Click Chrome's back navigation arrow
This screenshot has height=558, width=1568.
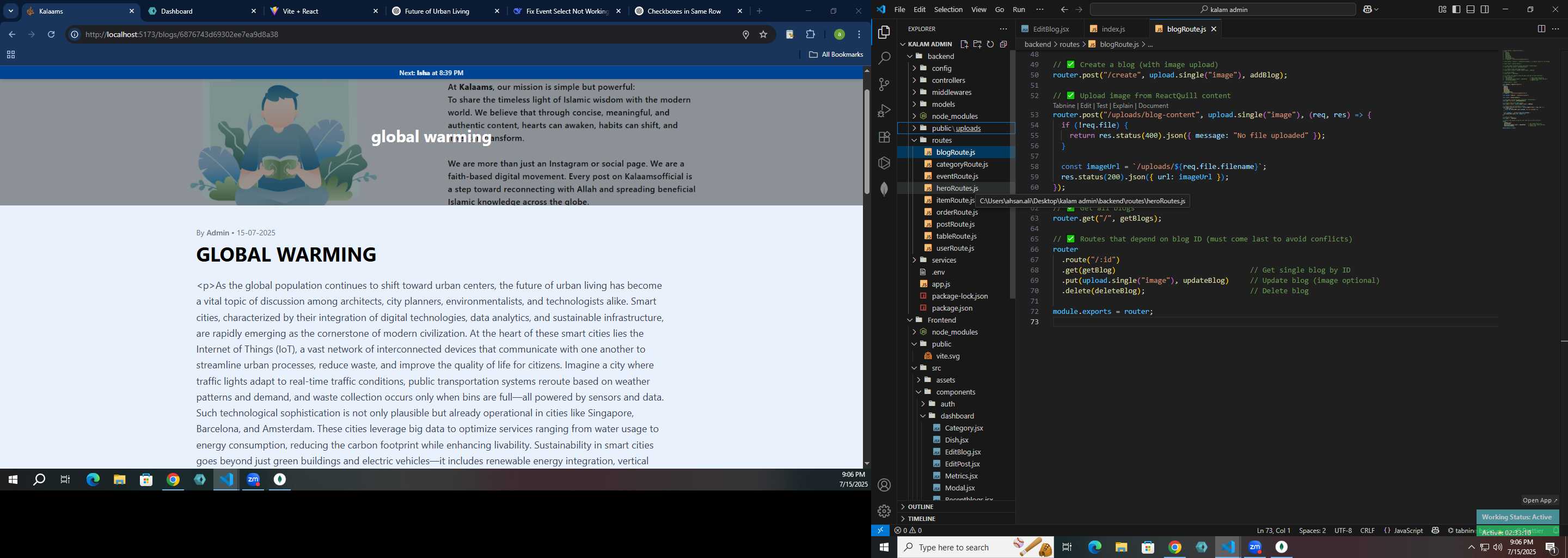pyautogui.click(x=12, y=35)
